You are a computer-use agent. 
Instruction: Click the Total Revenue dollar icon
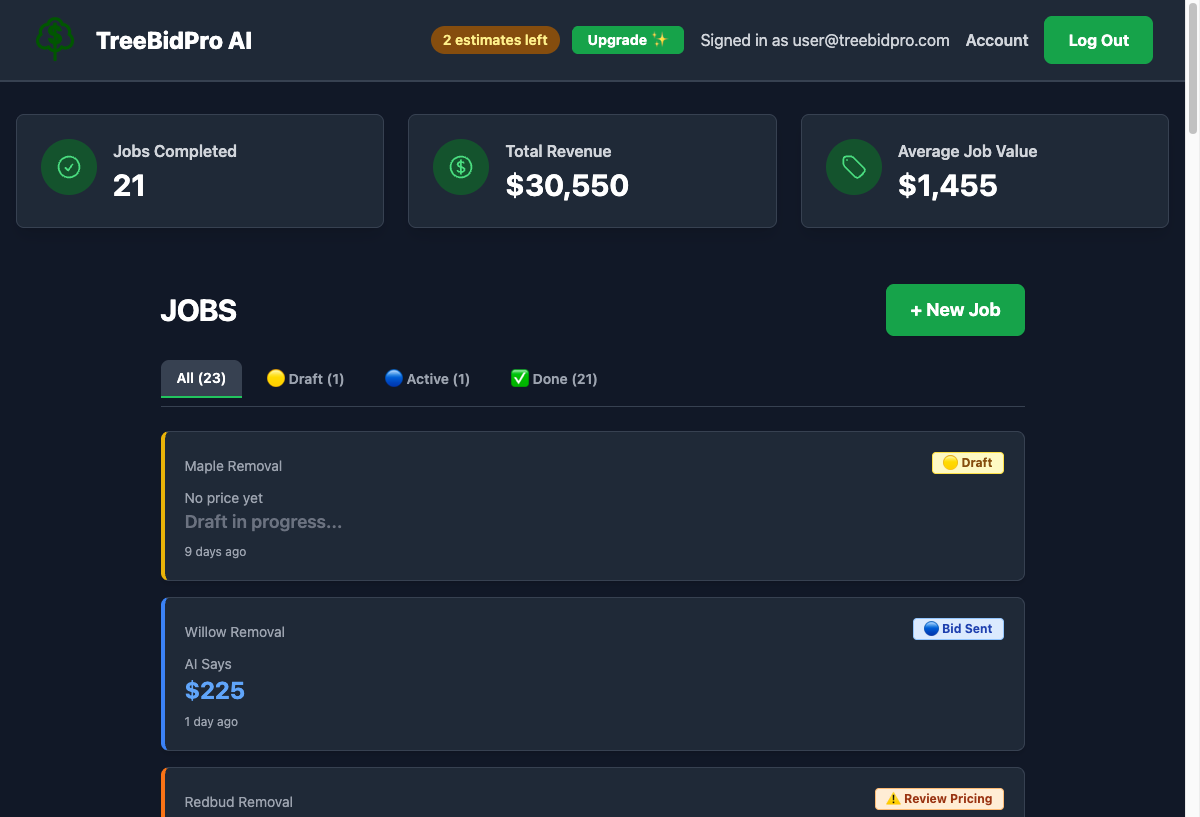click(461, 167)
